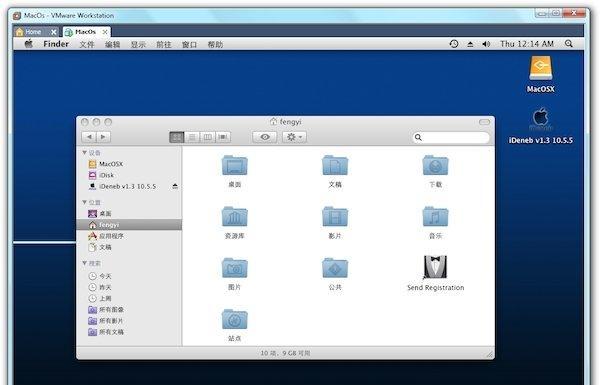Switch to column view

coord(208,137)
